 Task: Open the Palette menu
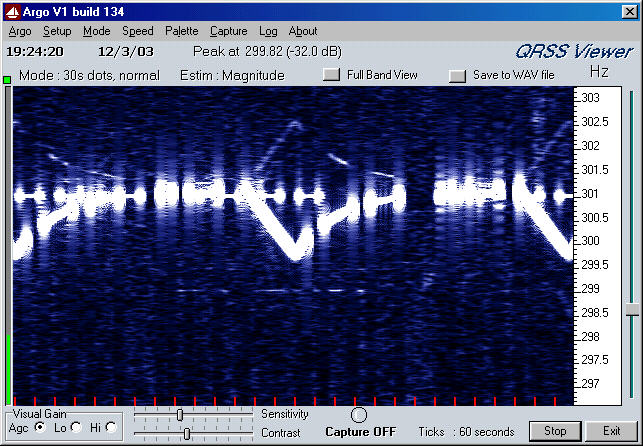[x=182, y=31]
